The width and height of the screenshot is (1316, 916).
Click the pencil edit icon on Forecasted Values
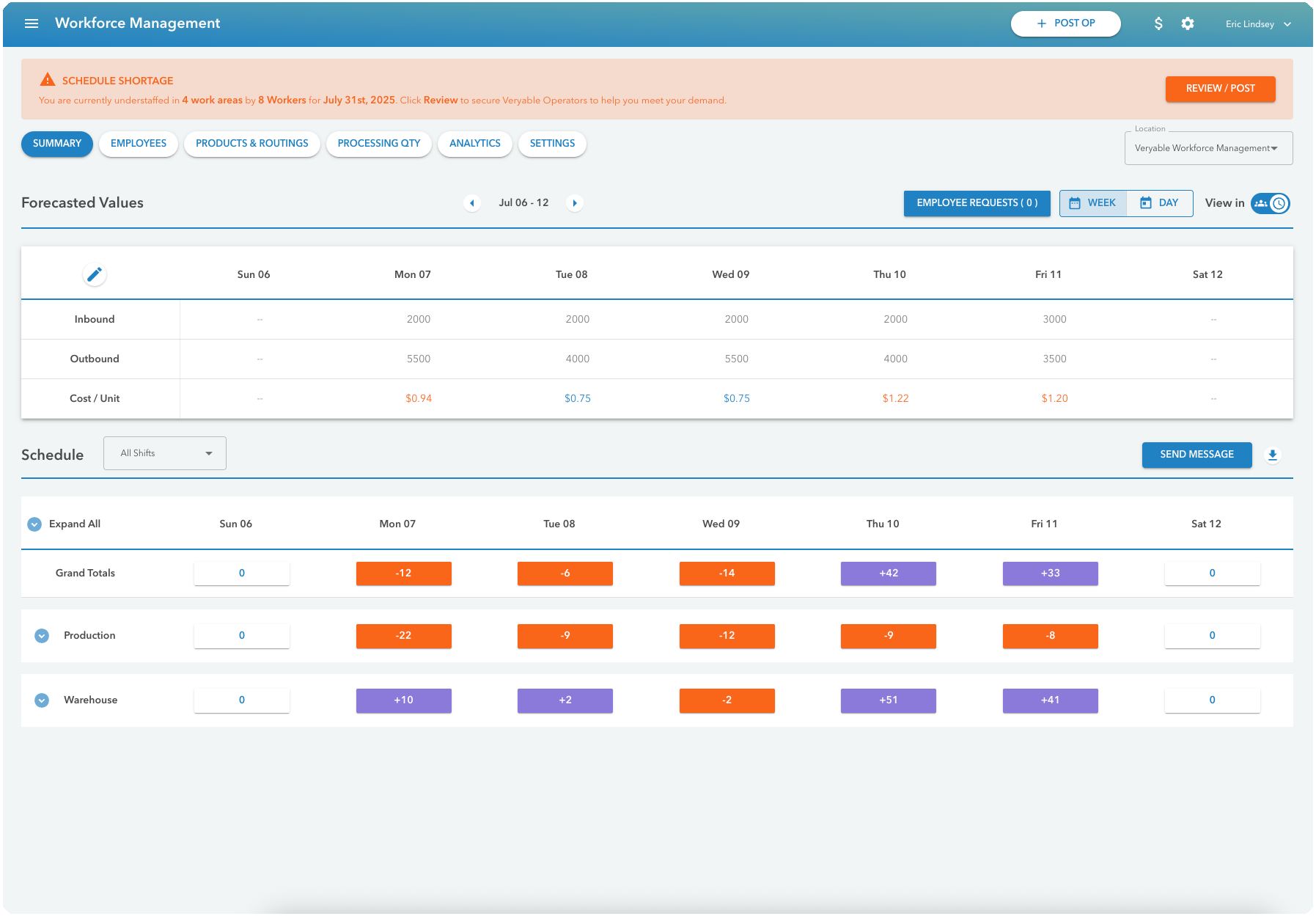click(95, 274)
